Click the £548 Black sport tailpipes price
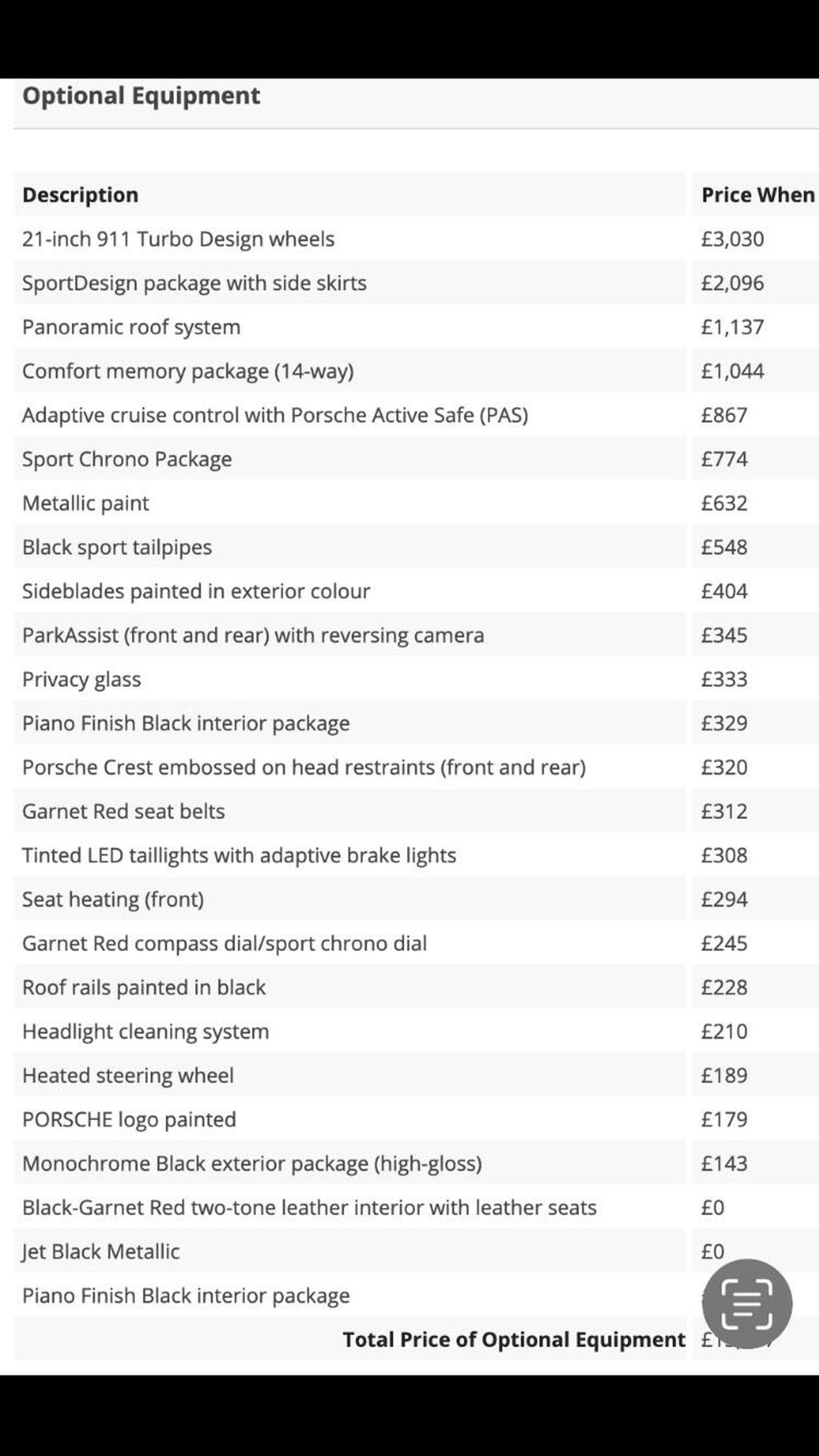Viewport: 819px width, 1456px height. 724,547
